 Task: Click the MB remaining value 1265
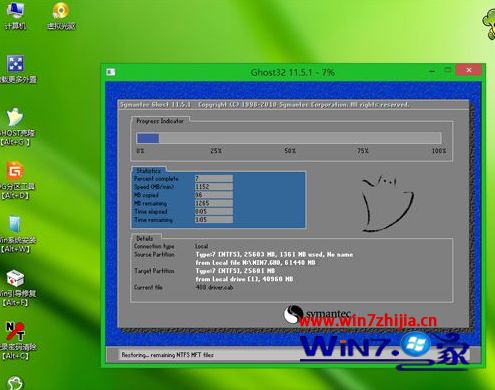(214, 203)
